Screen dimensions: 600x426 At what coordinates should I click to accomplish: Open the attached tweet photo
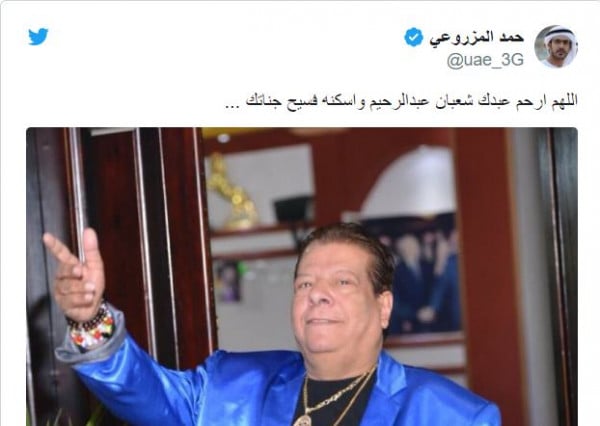pyautogui.click(x=302, y=276)
